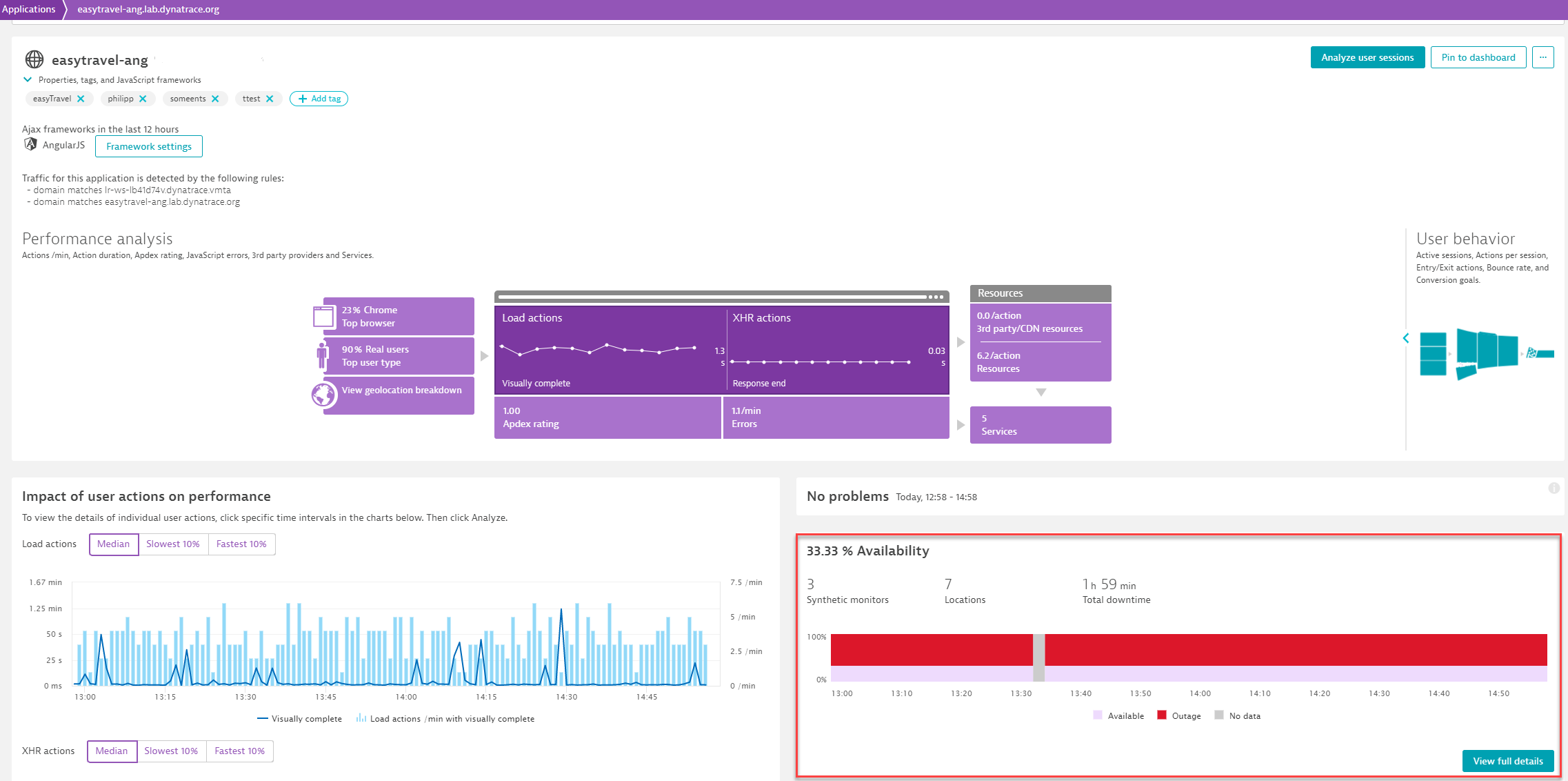The image size is (1568, 781).
Task: Click 7 Locations value
Action: [x=948, y=584]
